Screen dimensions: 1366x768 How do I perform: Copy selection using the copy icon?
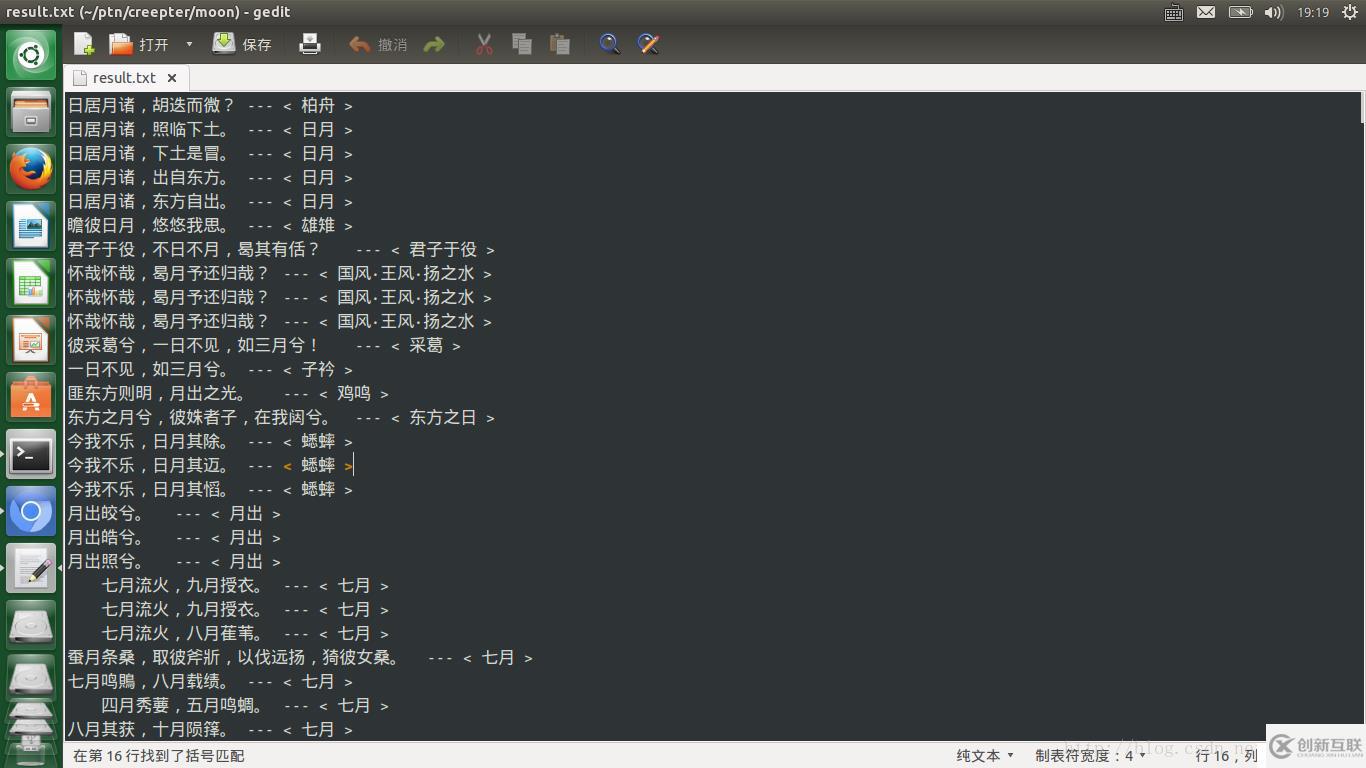tap(521, 44)
